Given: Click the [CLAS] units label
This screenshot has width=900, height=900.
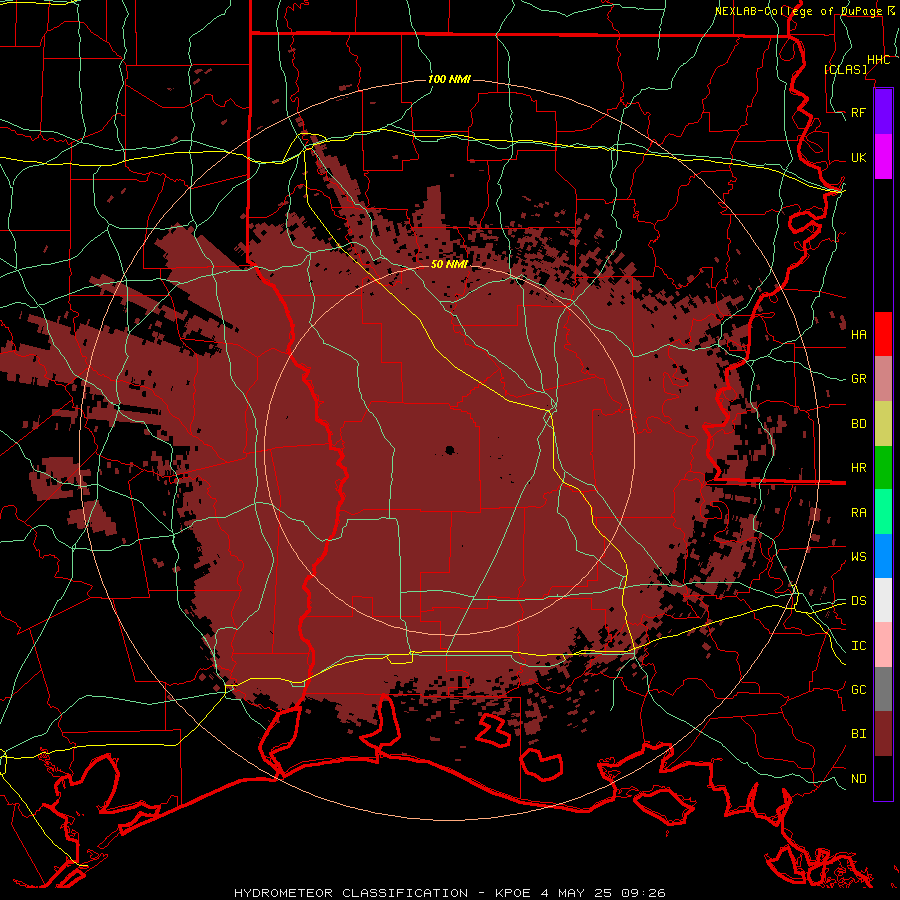Looking at the screenshot, I should click(x=845, y=69).
